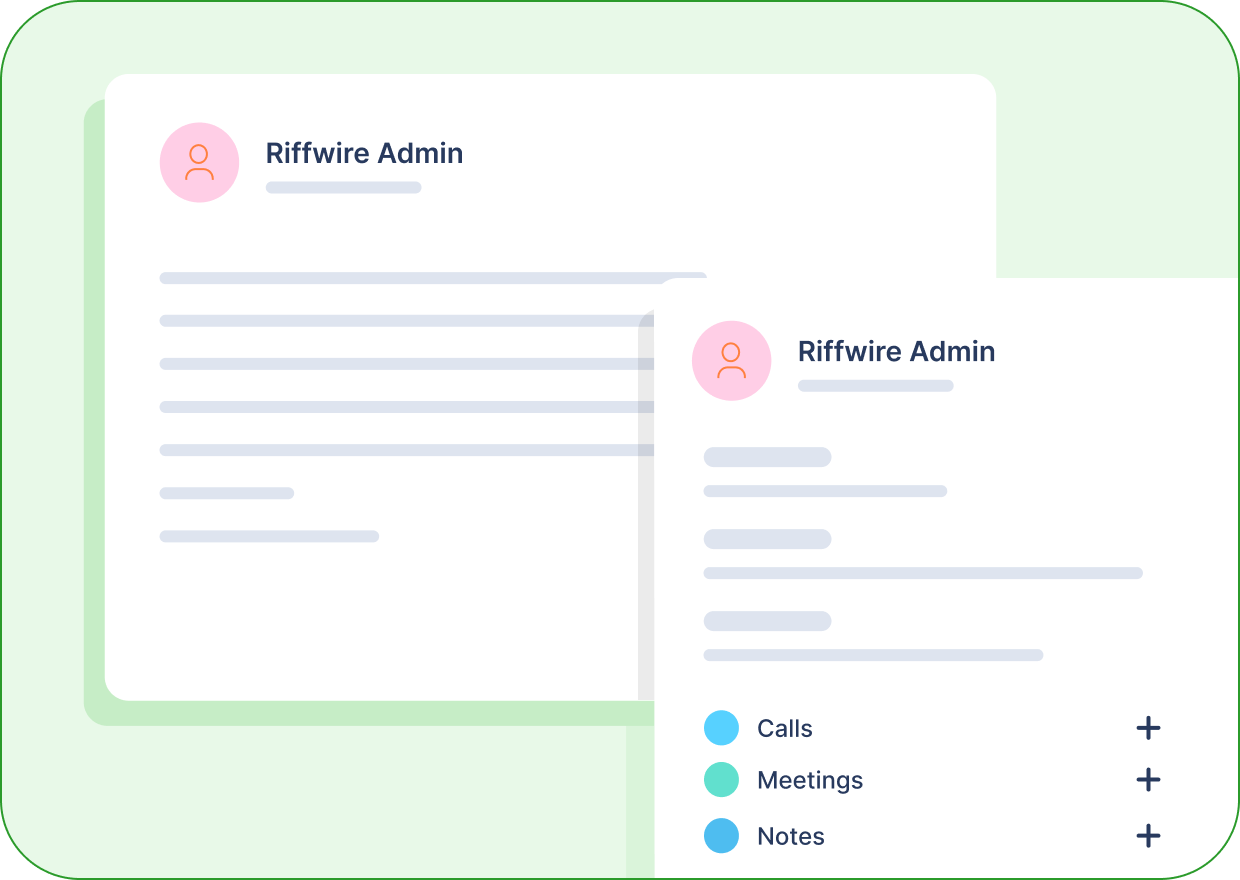Click the top text line in back card
1240x880 pixels.
click(433, 278)
